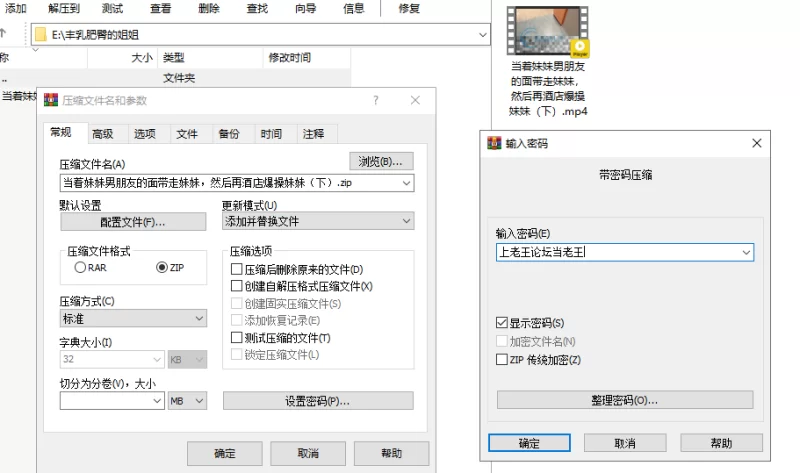Select the RAR archive format option
Viewport: 800px width, 473px height.
tap(80, 267)
